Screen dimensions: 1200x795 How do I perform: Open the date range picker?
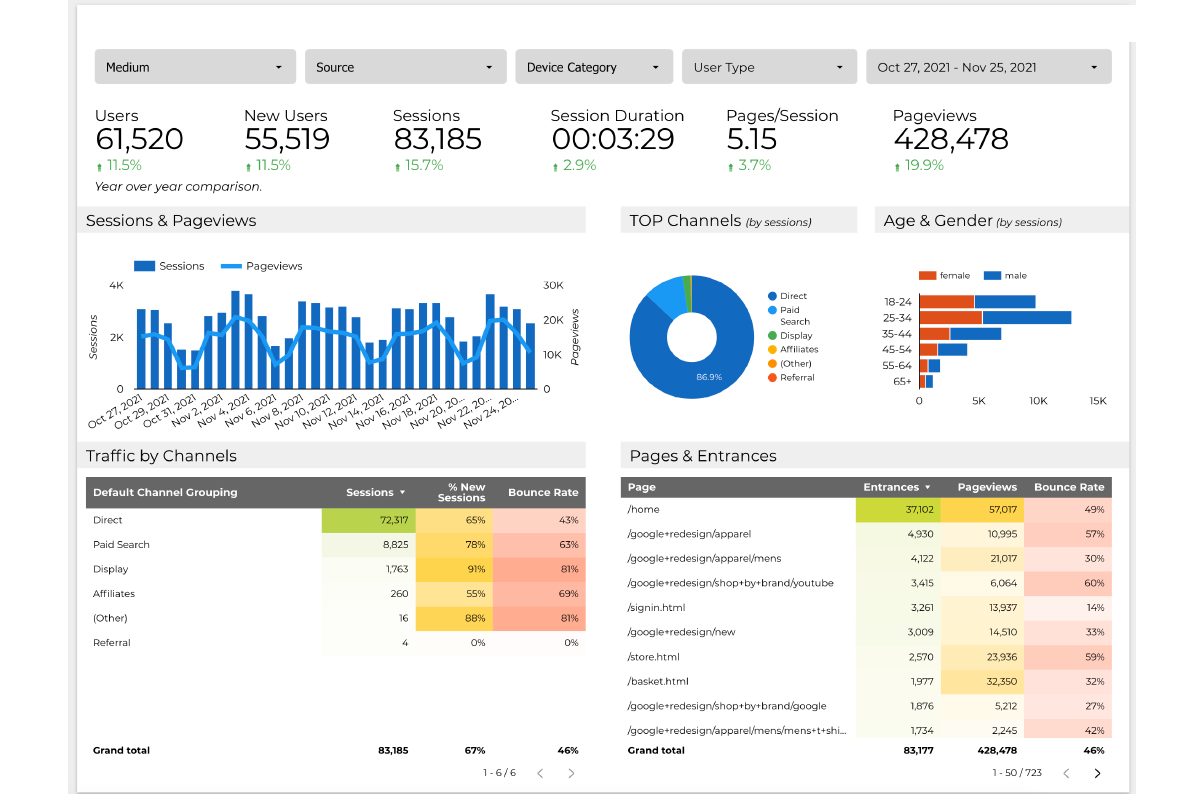[988, 67]
